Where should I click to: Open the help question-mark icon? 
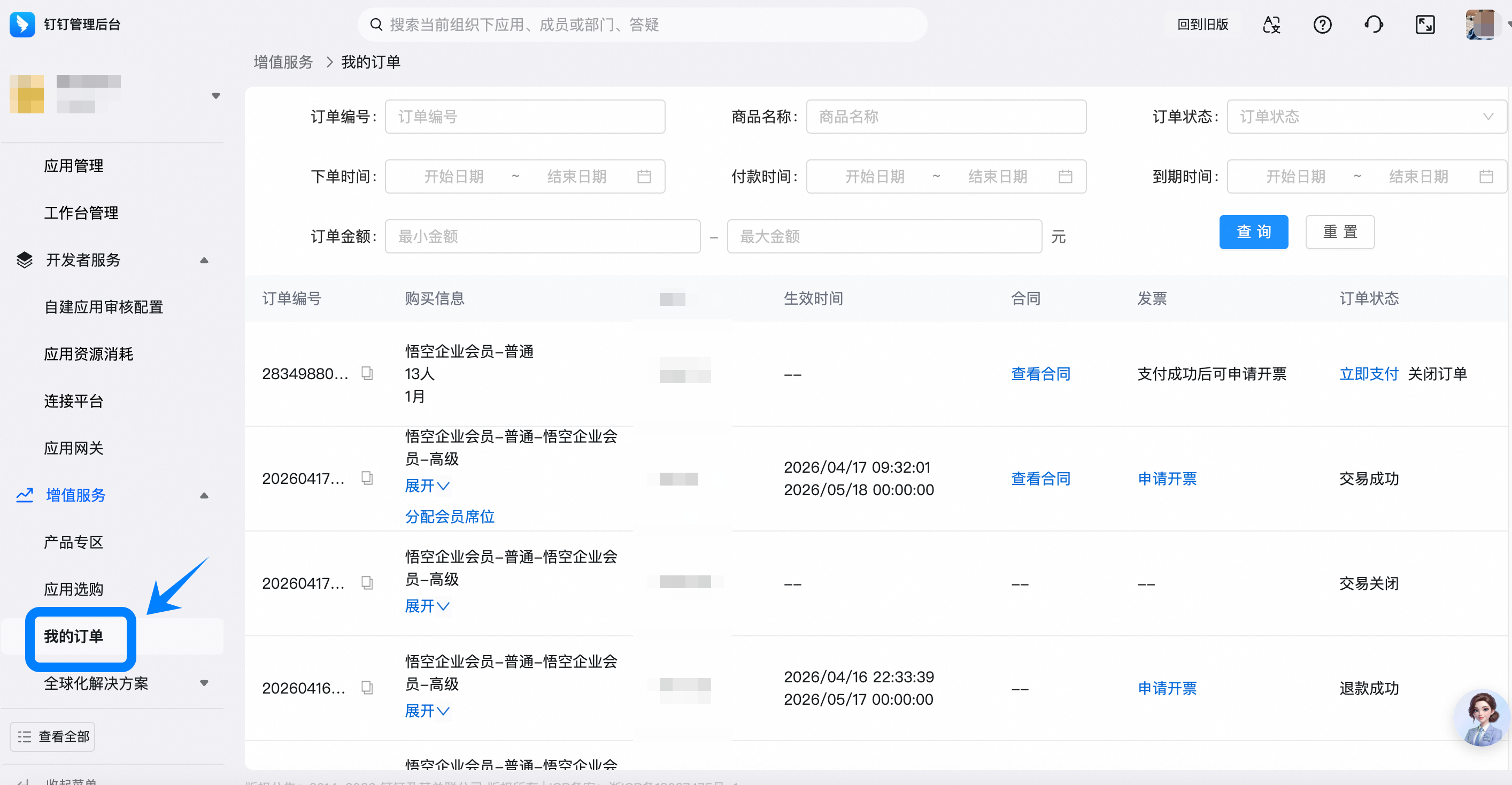(x=1322, y=25)
